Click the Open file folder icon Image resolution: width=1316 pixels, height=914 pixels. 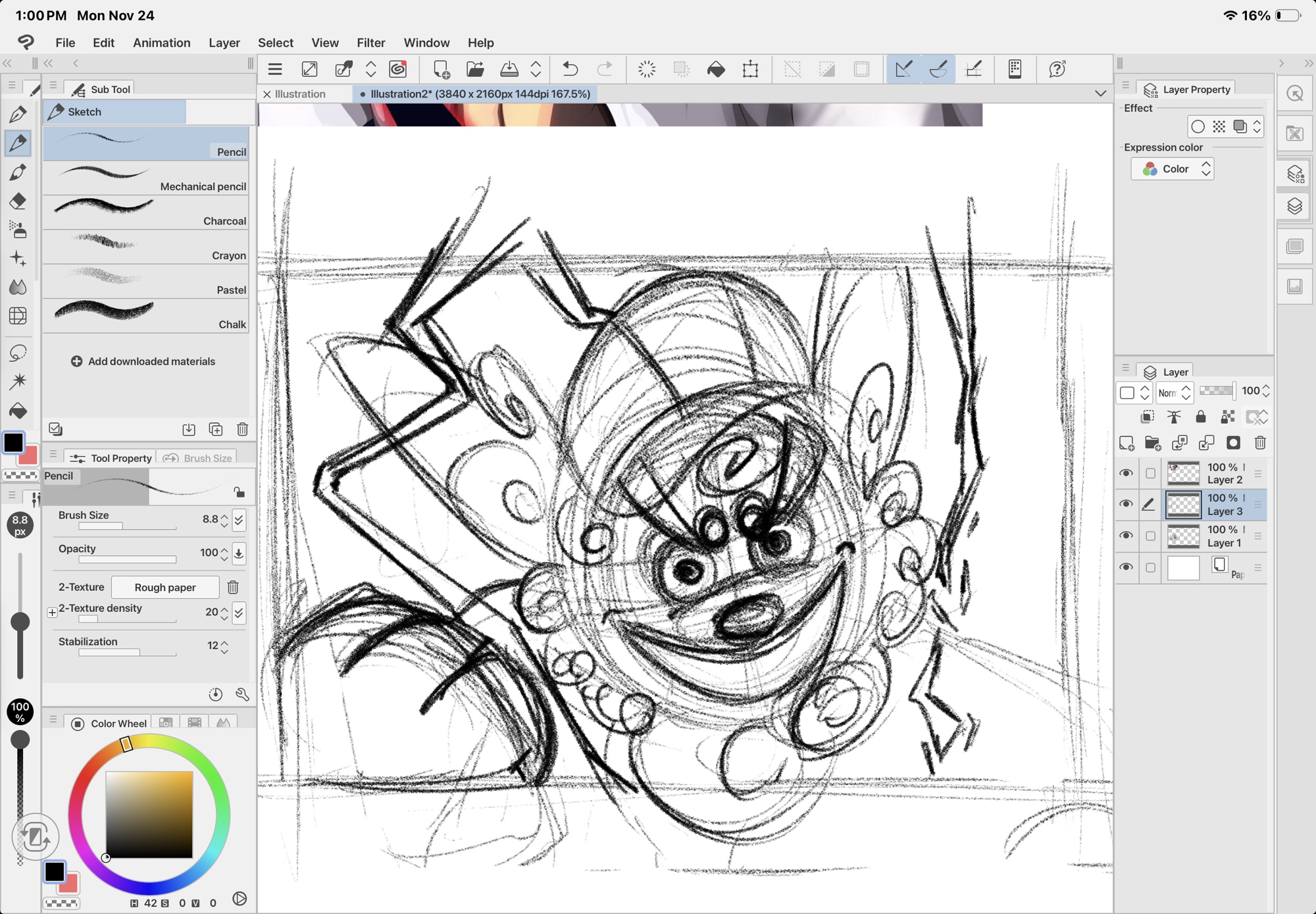click(475, 69)
